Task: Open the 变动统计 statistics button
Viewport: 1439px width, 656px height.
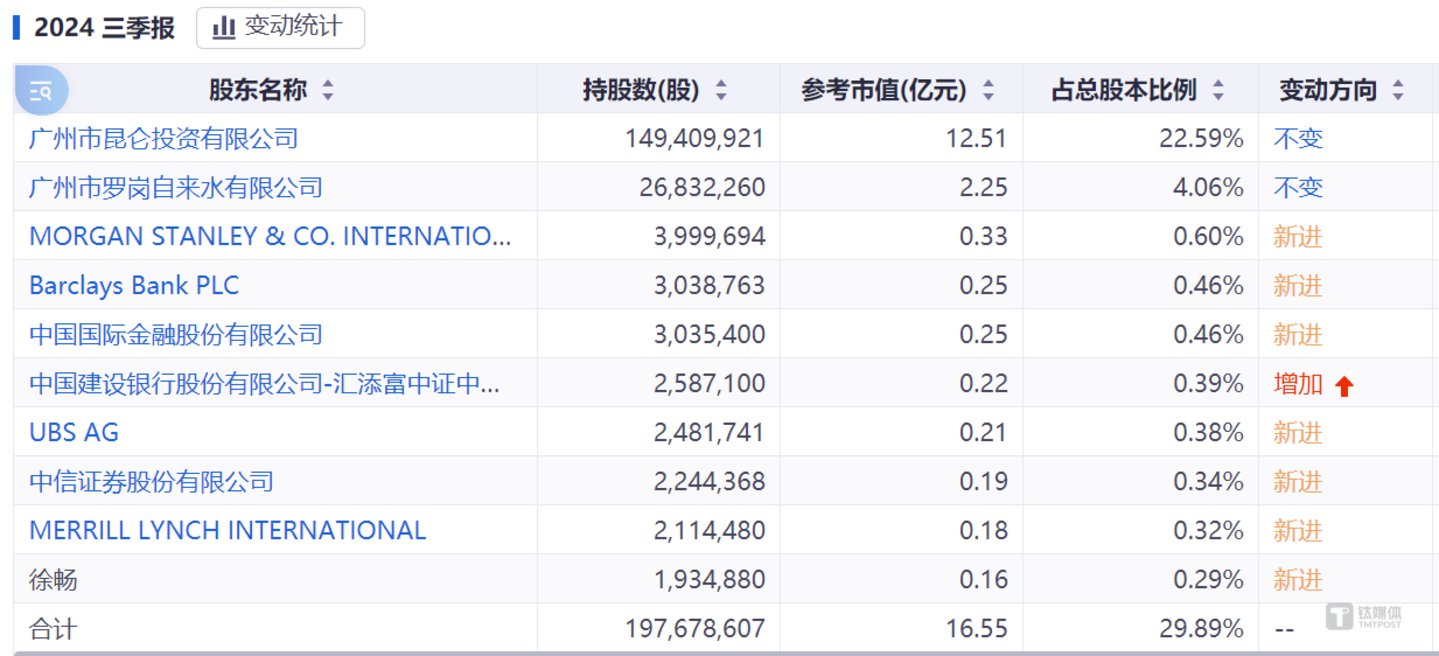Action: (x=280, y=28)
